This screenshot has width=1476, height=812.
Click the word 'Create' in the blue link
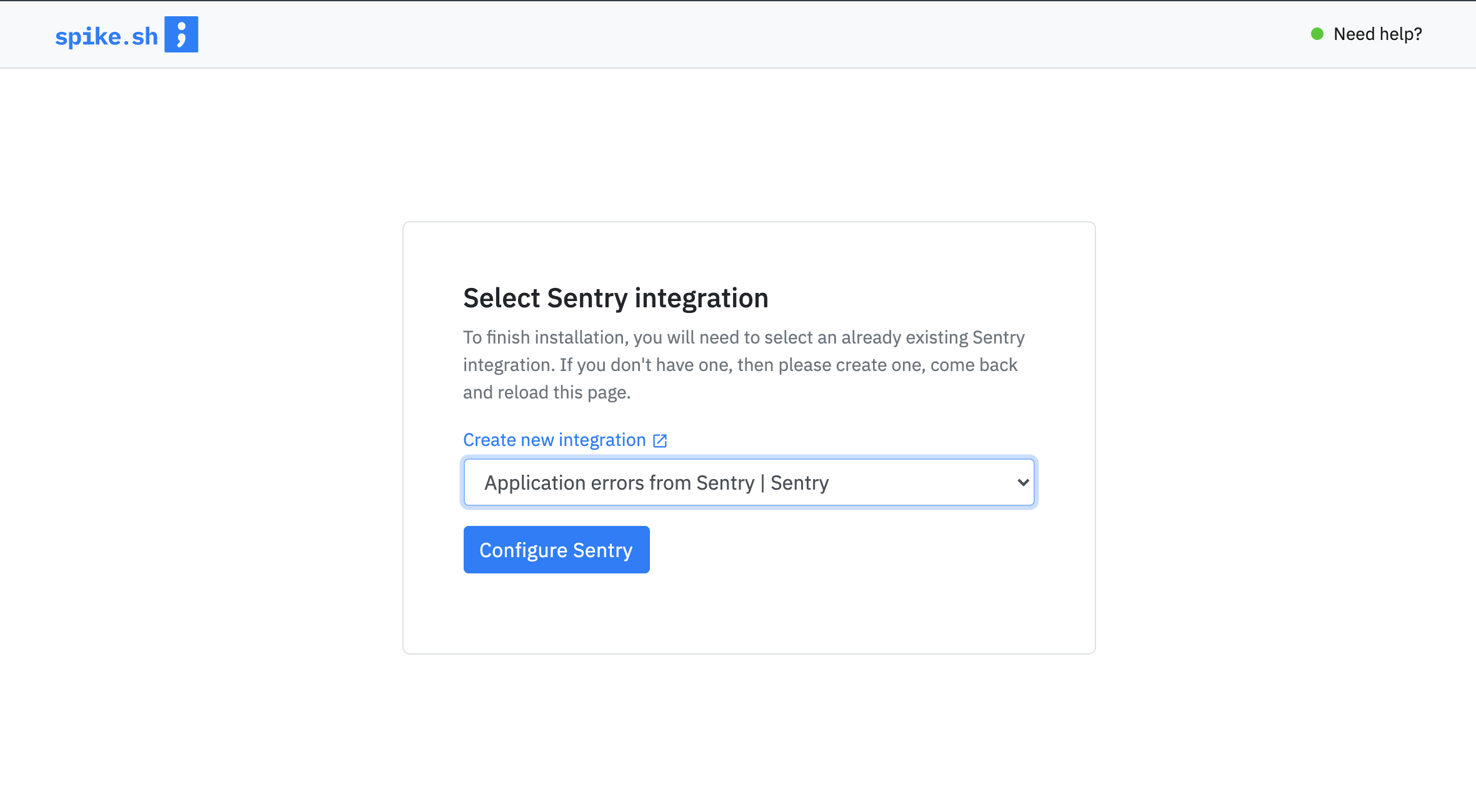(x=489, y=440)
